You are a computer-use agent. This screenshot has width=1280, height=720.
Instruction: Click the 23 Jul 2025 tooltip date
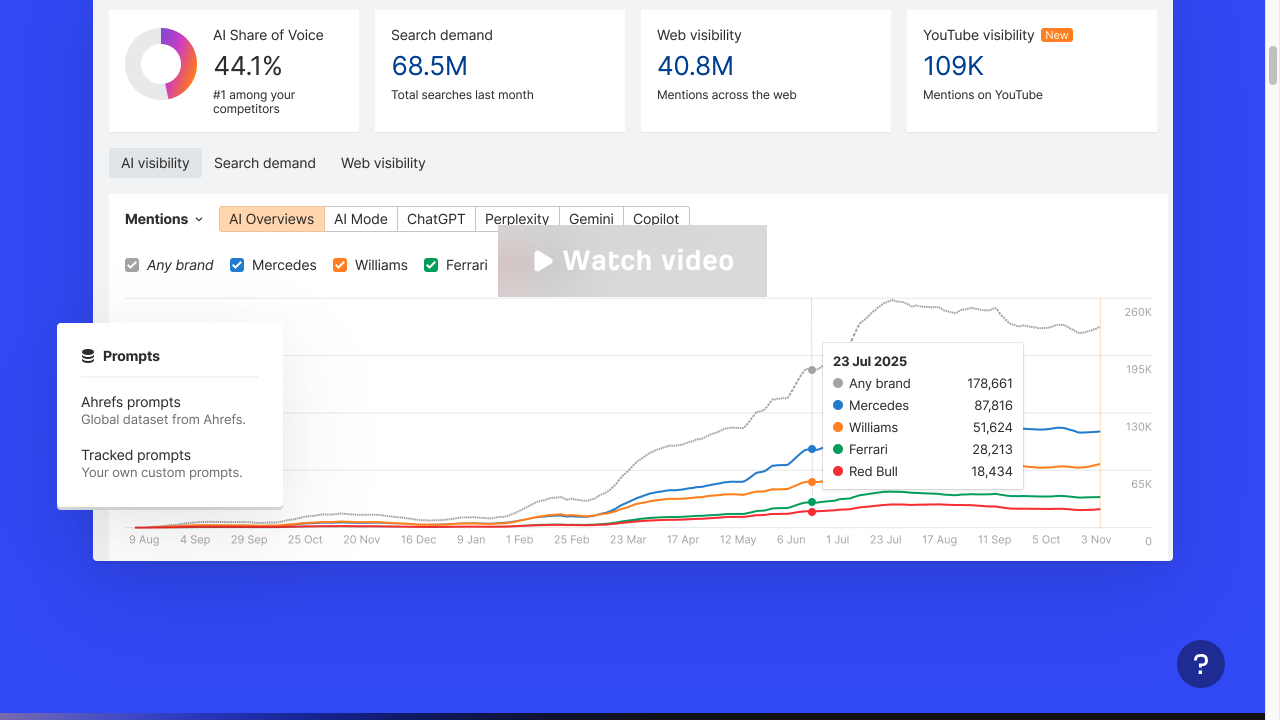click(x=870, y=361)
